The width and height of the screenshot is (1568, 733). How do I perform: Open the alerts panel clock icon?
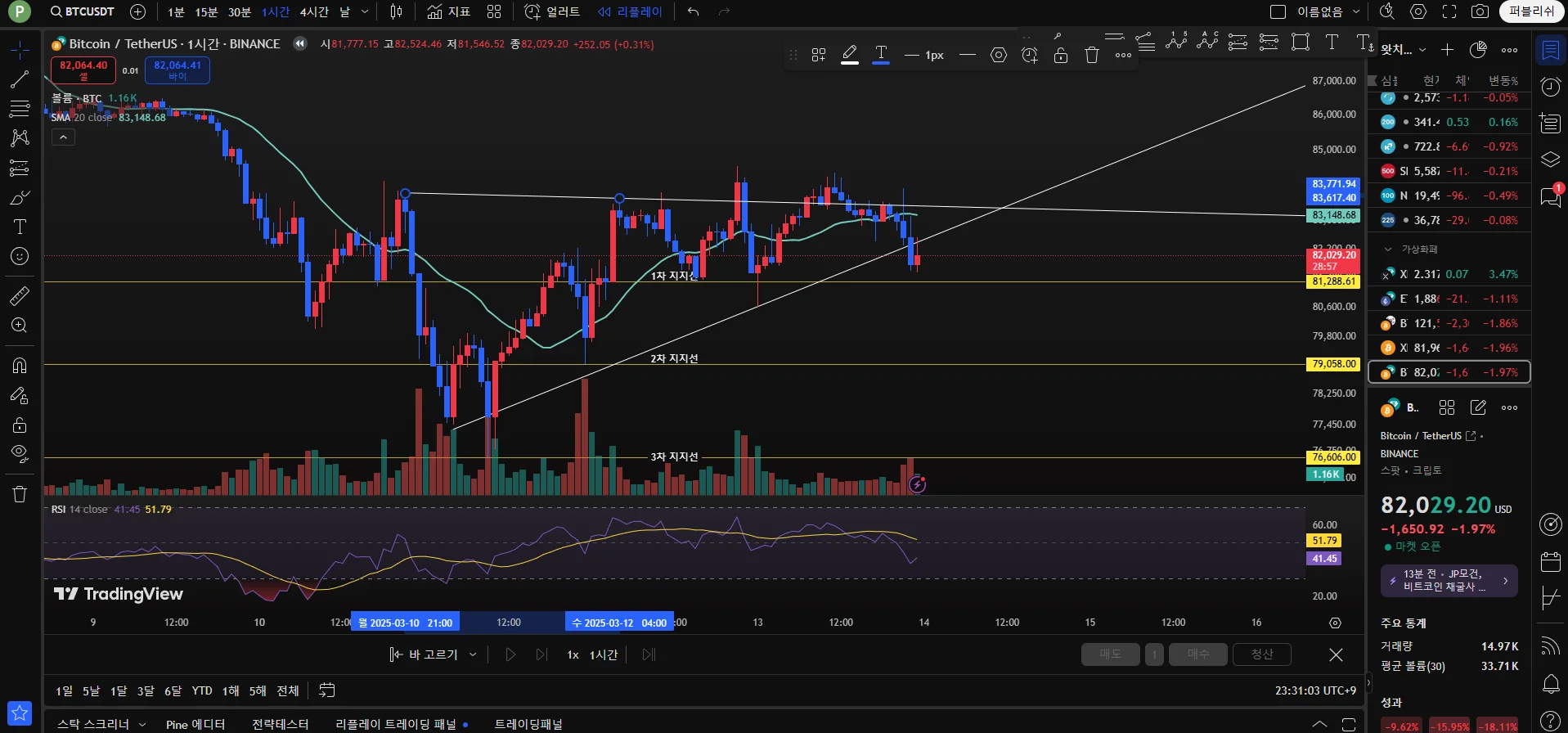(x=1550, y=87)
